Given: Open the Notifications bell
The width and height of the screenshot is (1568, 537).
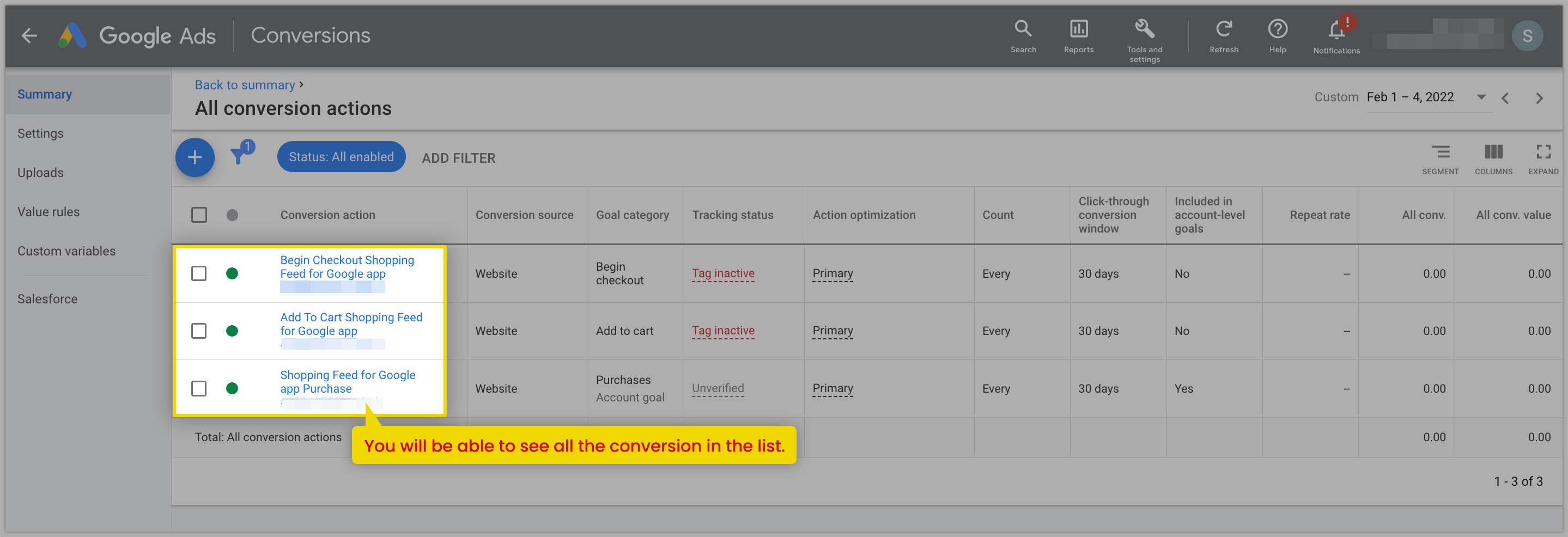Looking at the screenshot, I should click(1336, 29).
